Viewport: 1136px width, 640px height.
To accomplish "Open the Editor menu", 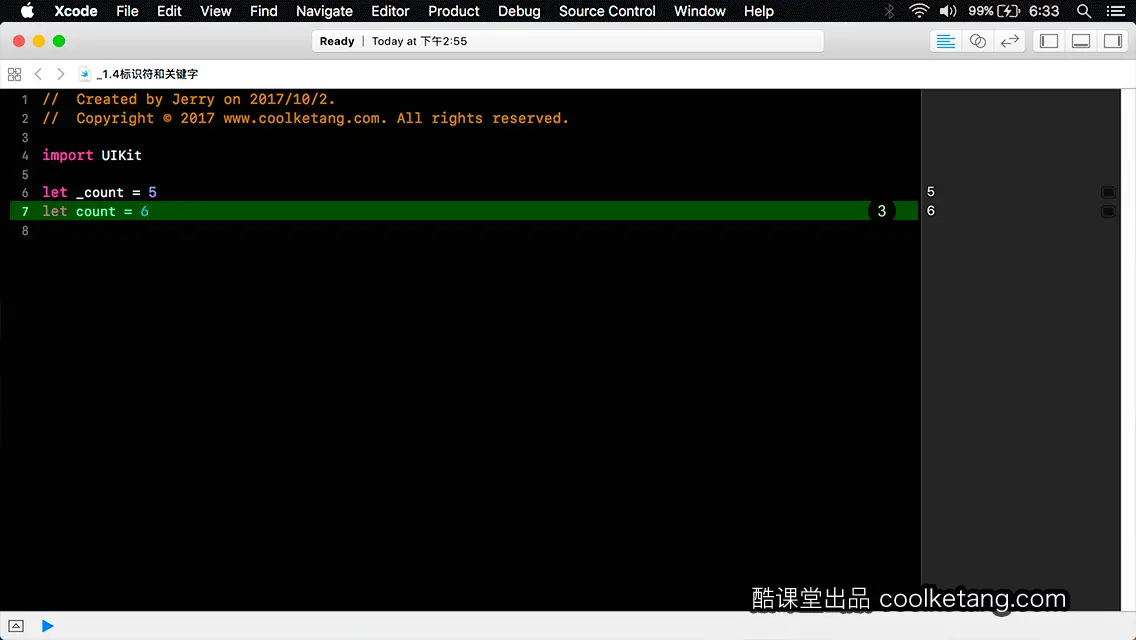I will pos(390,11).
